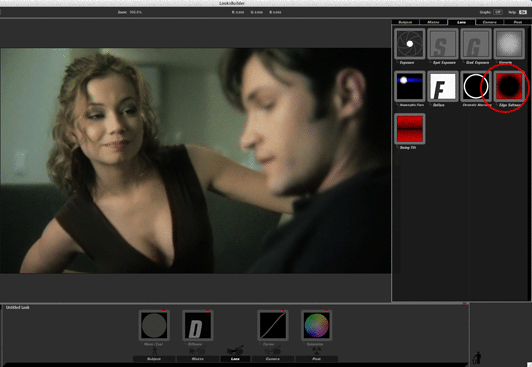Select the Swing-Tilt tool
Screen dimensions: 532x367
tap(410, 129)
